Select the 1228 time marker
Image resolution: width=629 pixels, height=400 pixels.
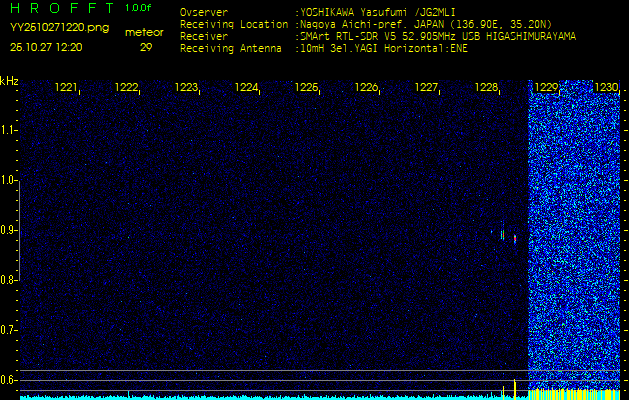487,88
